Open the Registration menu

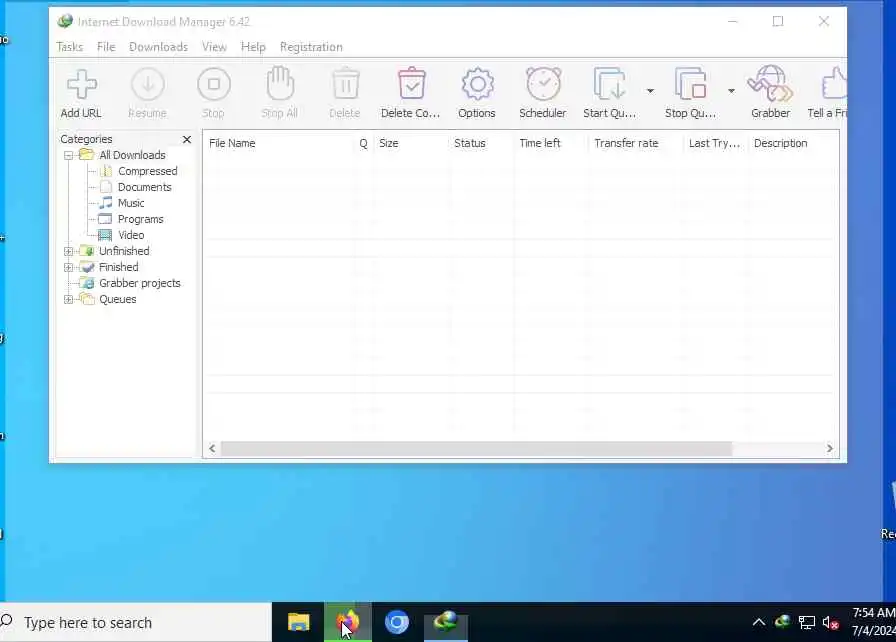tap(311, 47)
